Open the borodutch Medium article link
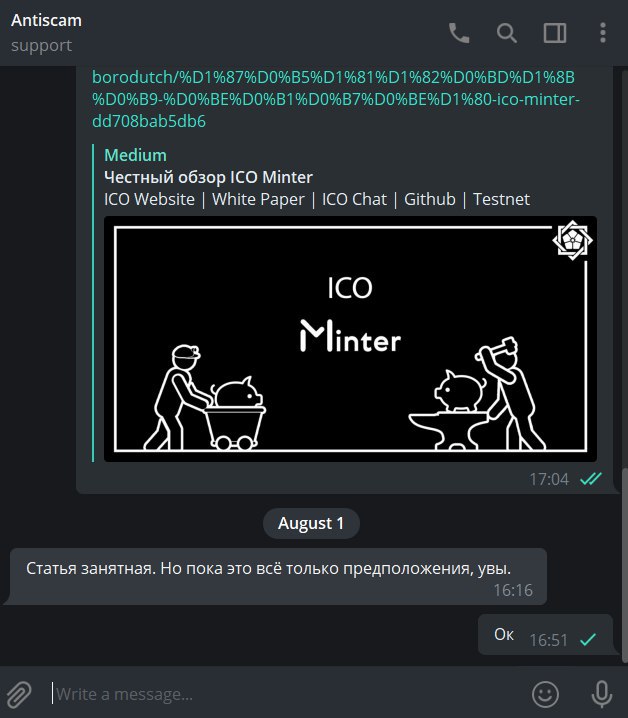 coord(336,99)
